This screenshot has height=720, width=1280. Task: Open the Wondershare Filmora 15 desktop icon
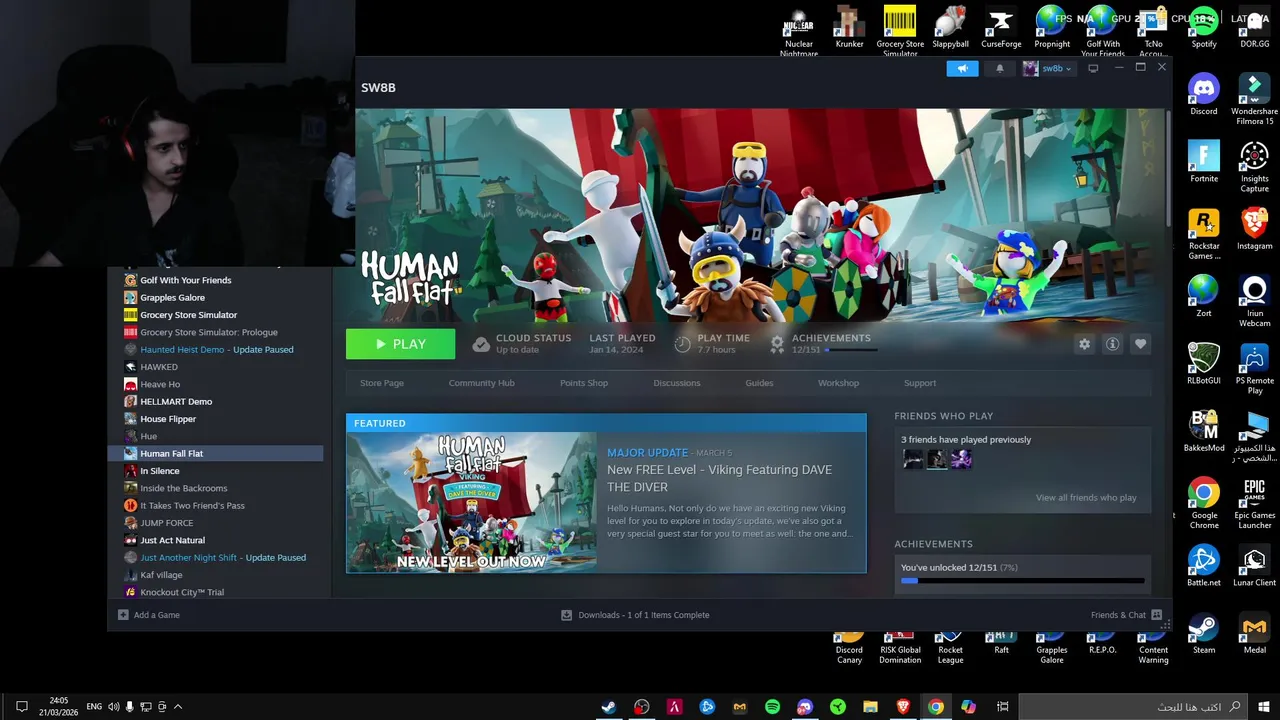click(1254, 99)
